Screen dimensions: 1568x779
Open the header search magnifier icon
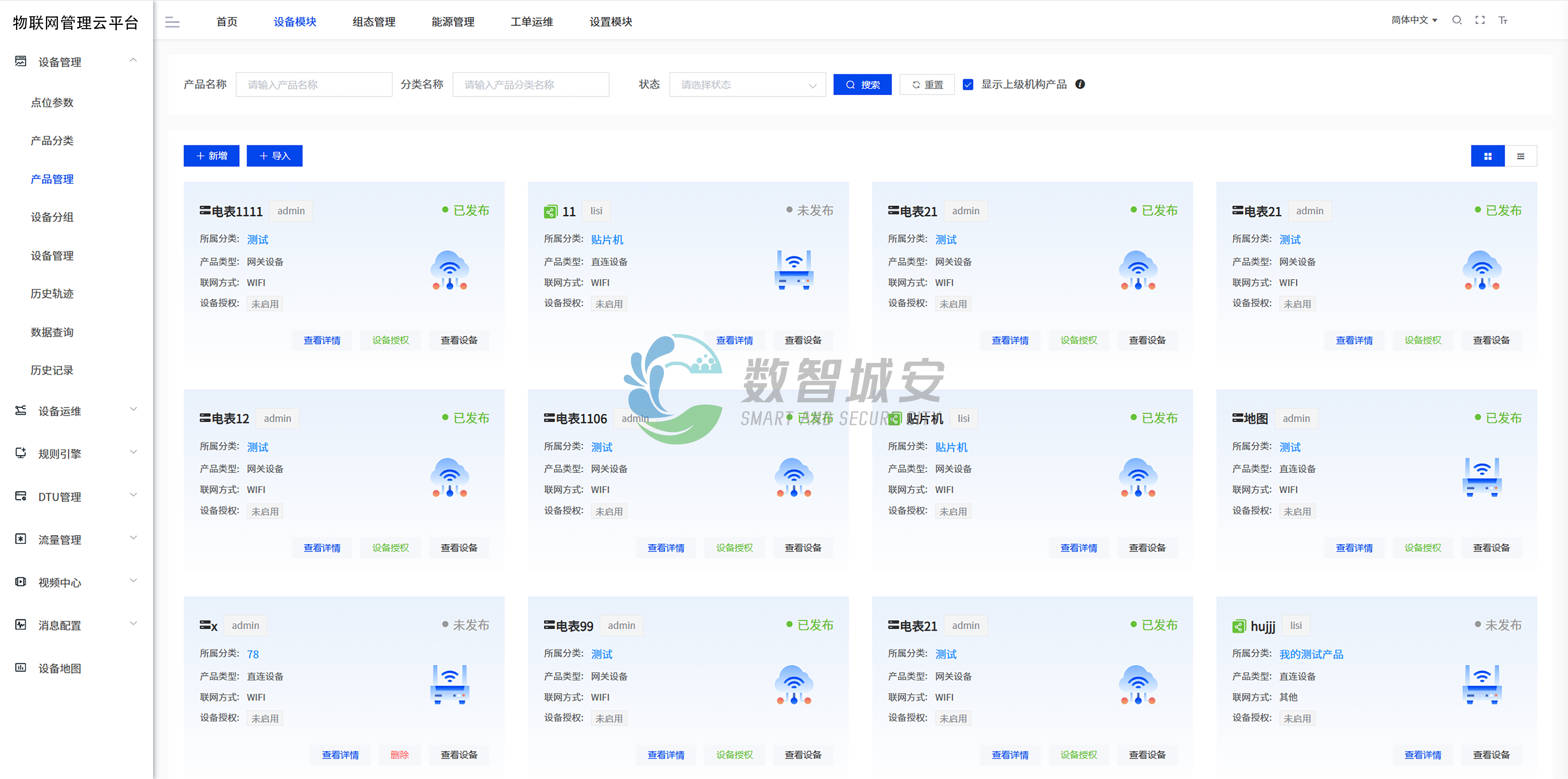[x=1457, y=20]
